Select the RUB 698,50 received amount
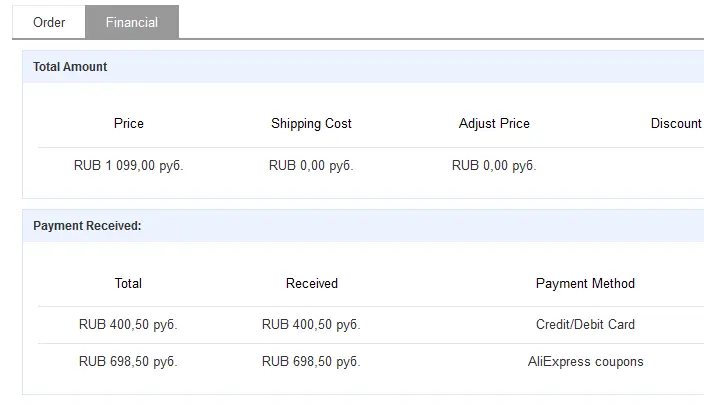This screenshot has width=704, height=407. coord(311,362)
